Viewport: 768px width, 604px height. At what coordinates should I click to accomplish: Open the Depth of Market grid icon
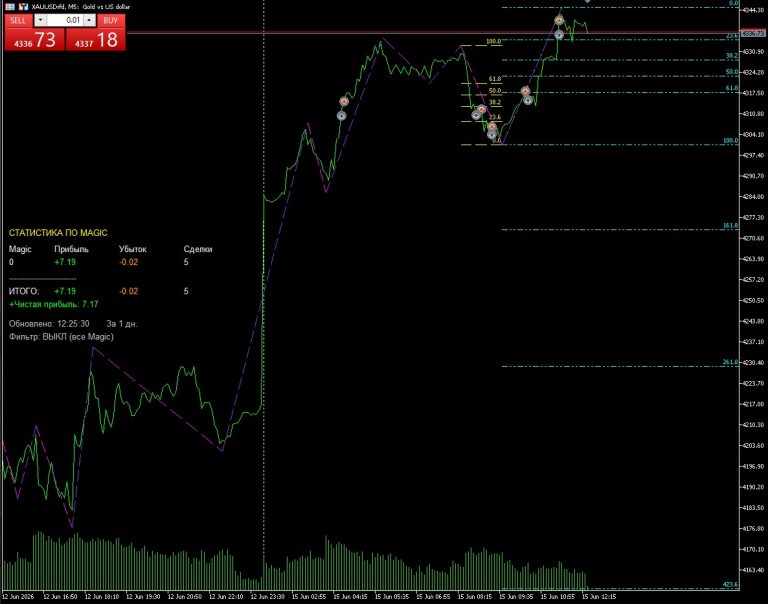tap(10, 6)
